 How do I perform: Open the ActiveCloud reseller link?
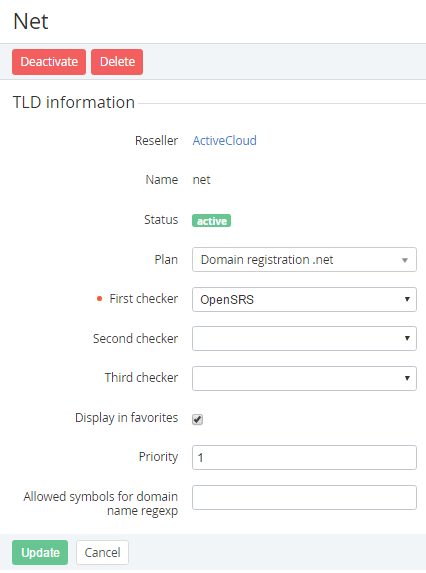(224, 140)
